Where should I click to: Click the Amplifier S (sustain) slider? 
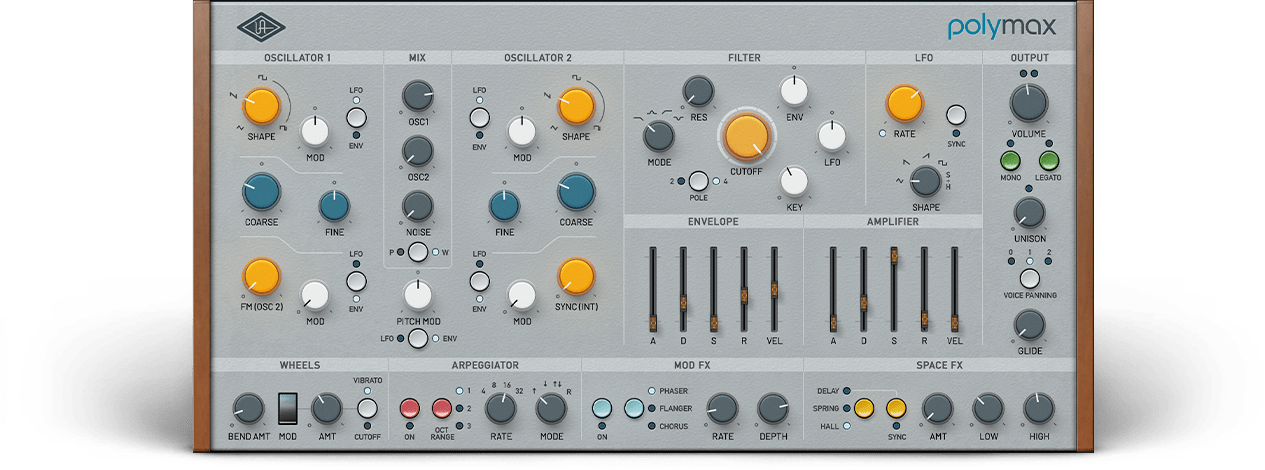(894, 288)
